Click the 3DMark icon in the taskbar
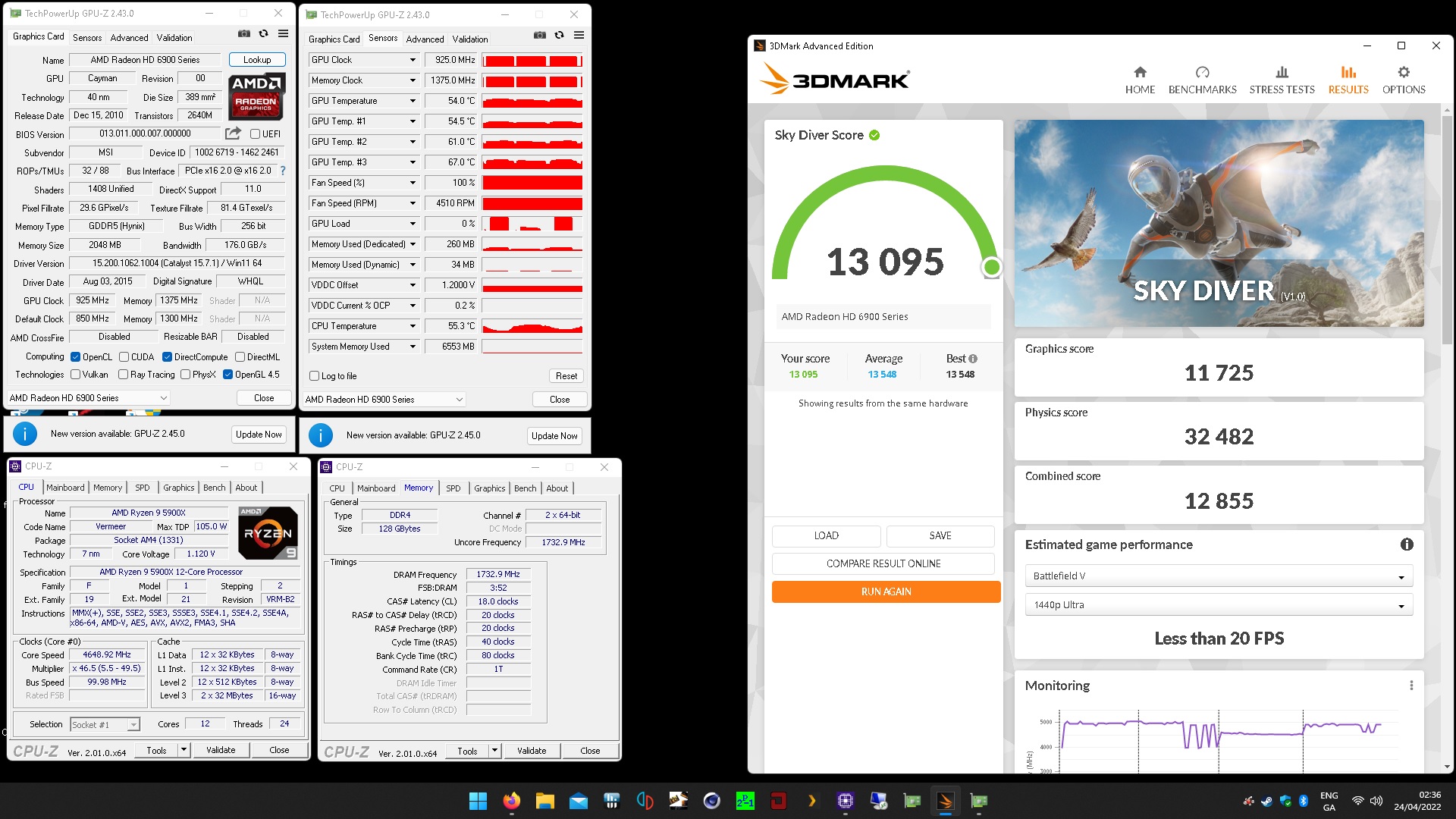Screen dimensions: 1456x819 (x=945, y=801)
